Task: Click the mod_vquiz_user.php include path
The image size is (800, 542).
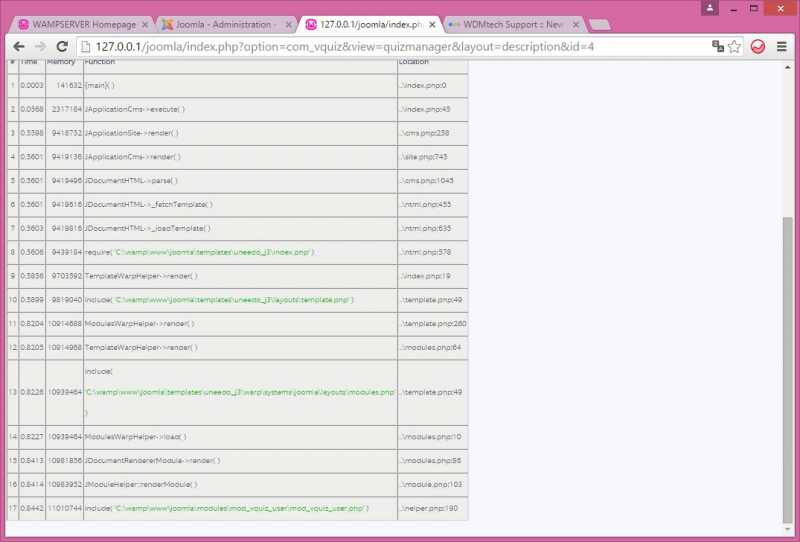Action: point(241,509)
